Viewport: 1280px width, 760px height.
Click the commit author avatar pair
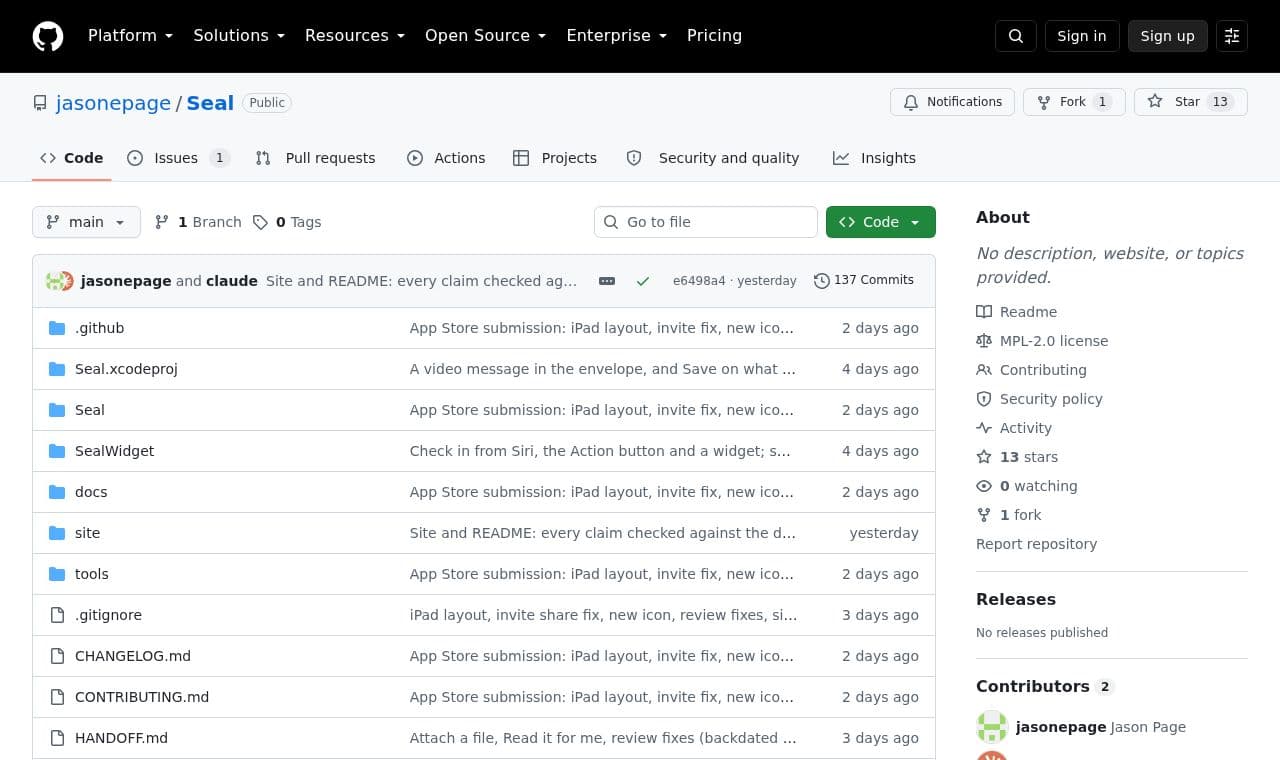pos(60,281)
